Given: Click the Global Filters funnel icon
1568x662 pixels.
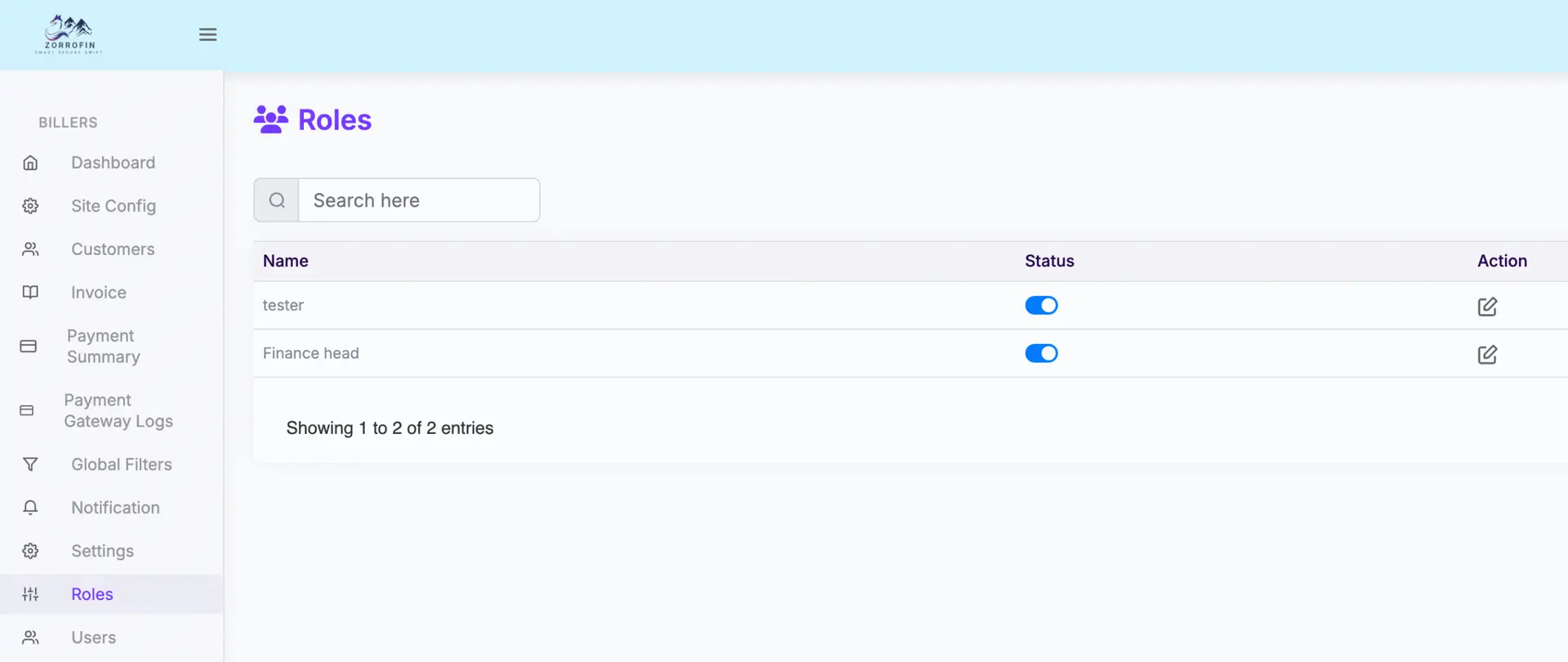Looking at the screenshot, I should click(30, 464).
